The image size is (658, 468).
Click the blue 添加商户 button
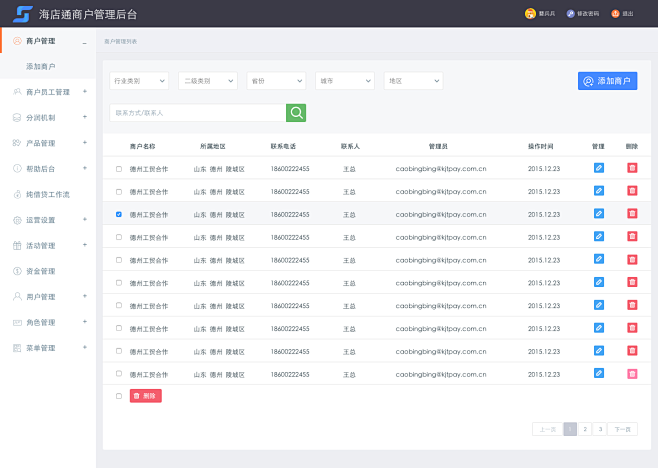coord(607,81)
